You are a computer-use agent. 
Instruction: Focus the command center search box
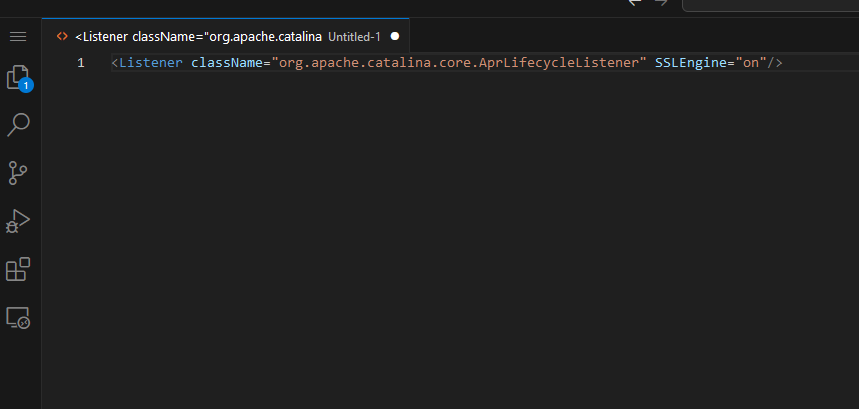click(770, 5)
